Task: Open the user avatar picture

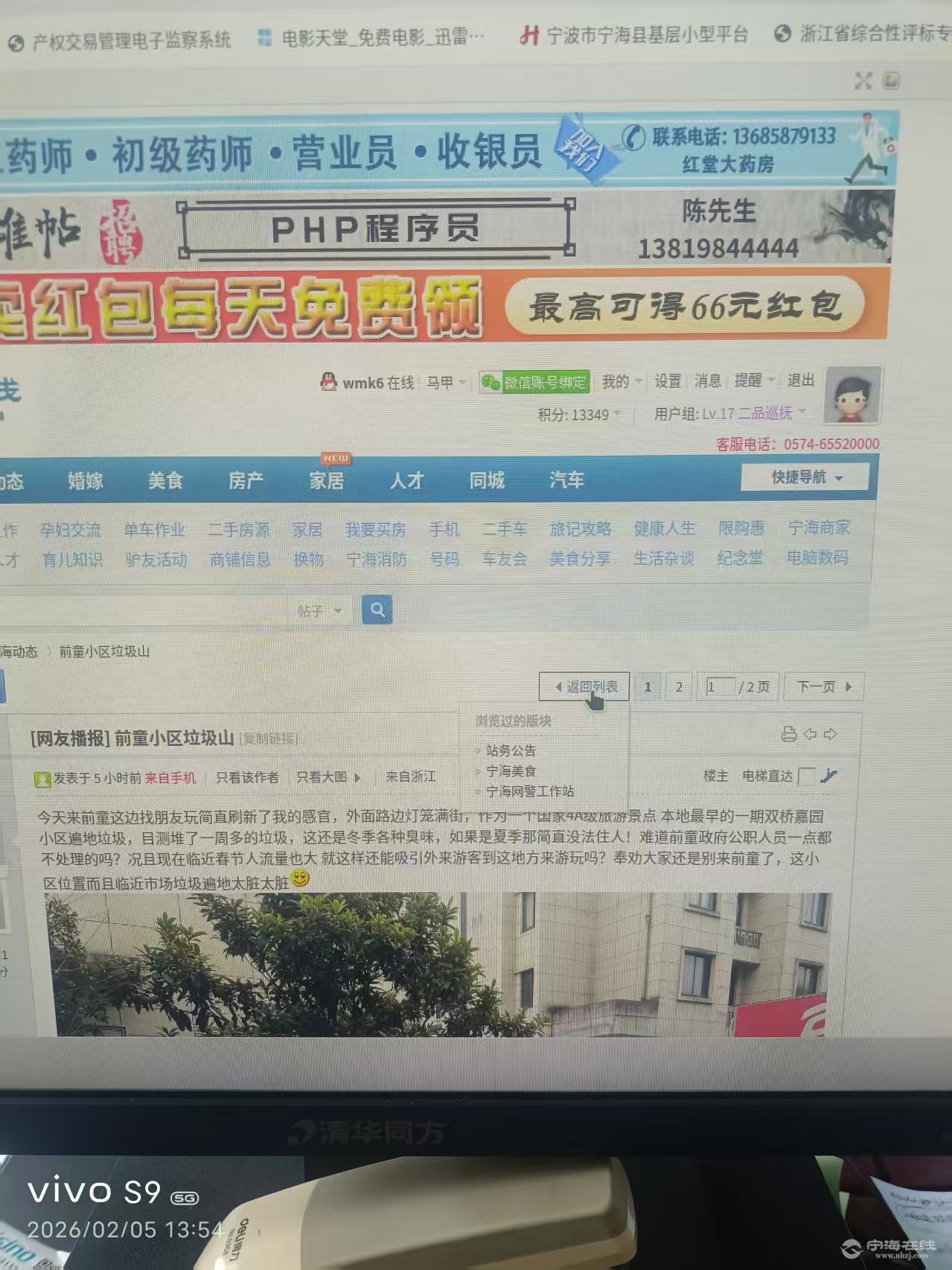Action: [852, 395]
